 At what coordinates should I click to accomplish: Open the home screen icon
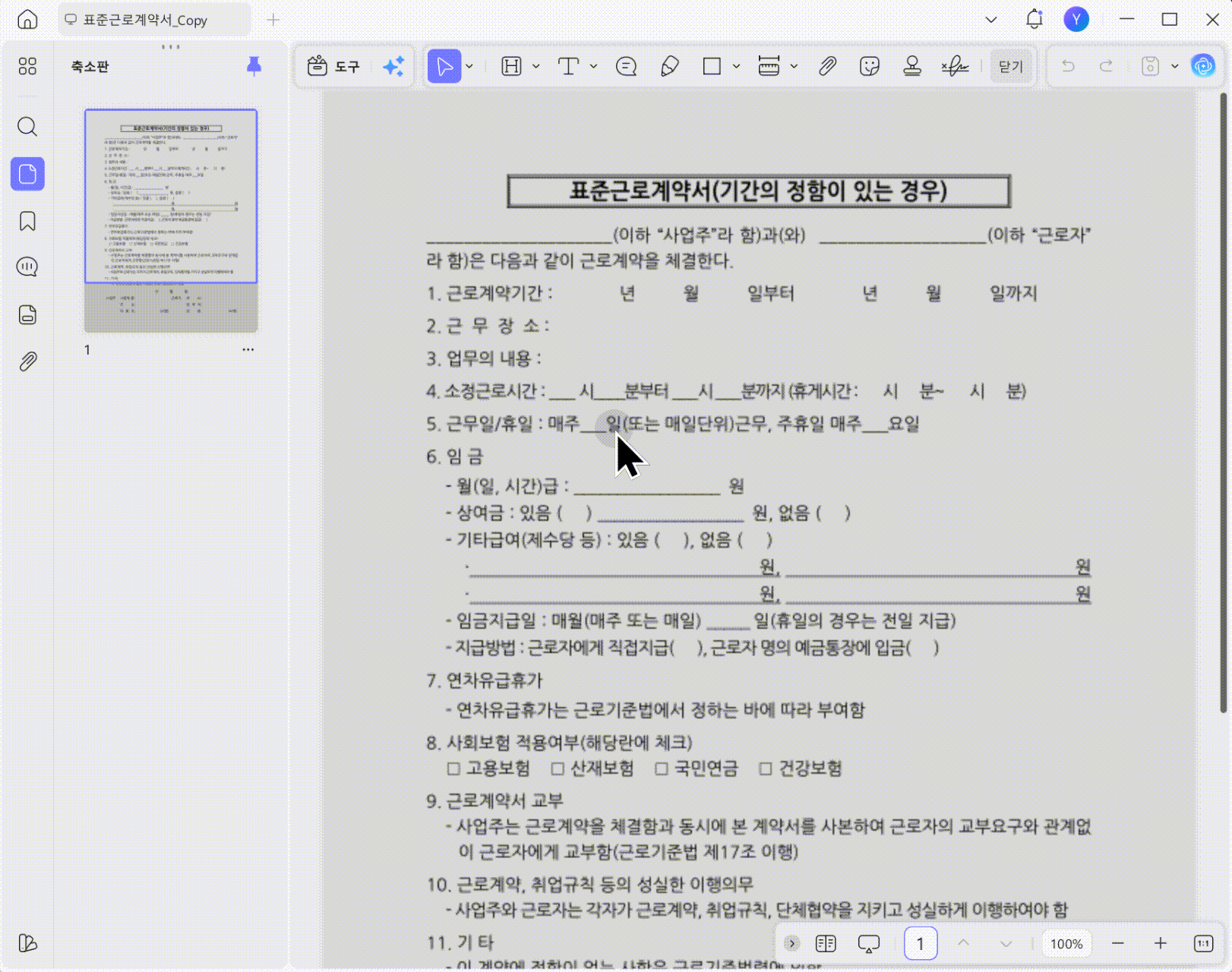(27, 20)
